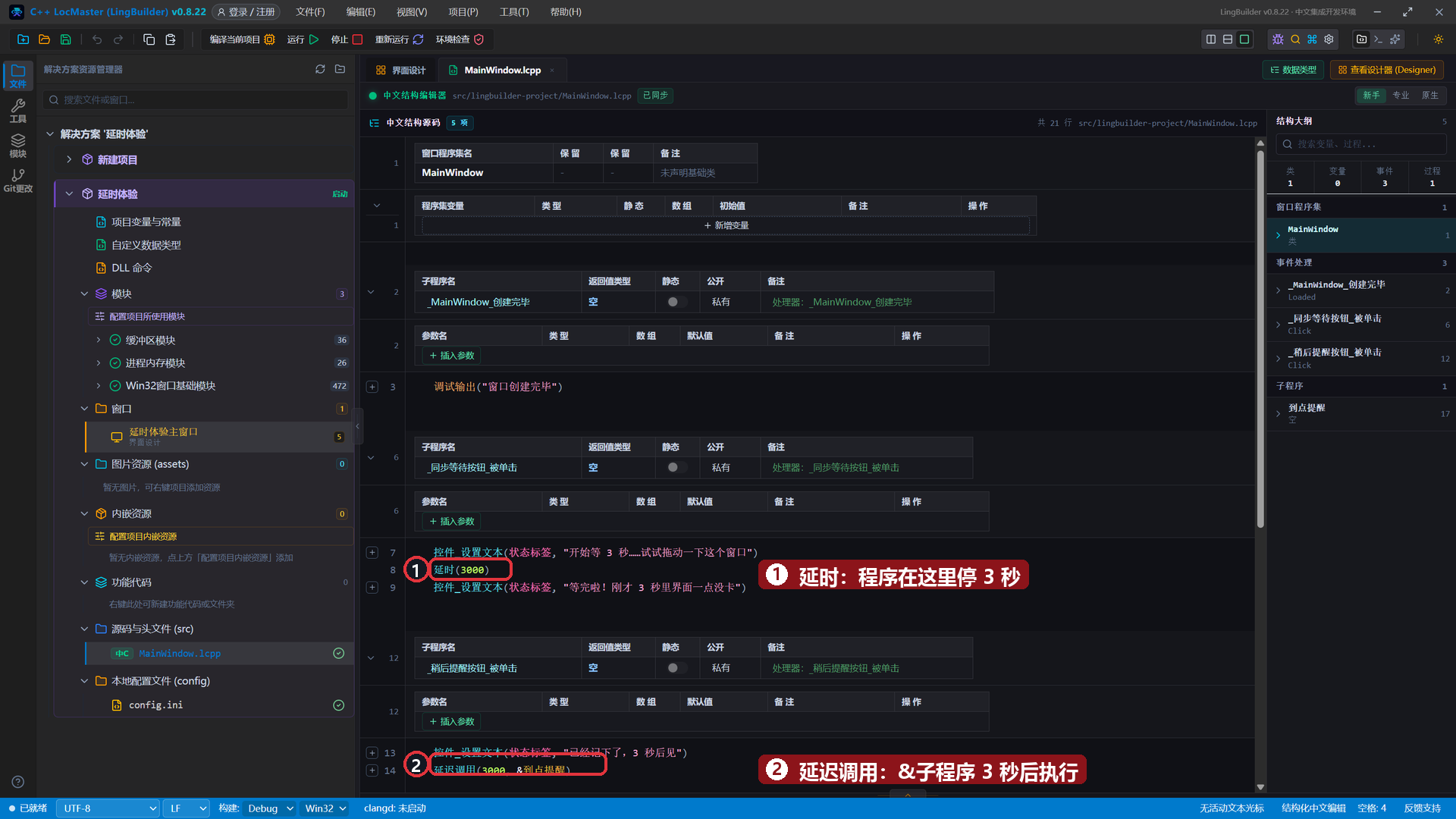
Task: Open the Win32 platform dropdown
Action: click(x=325, y=808)
